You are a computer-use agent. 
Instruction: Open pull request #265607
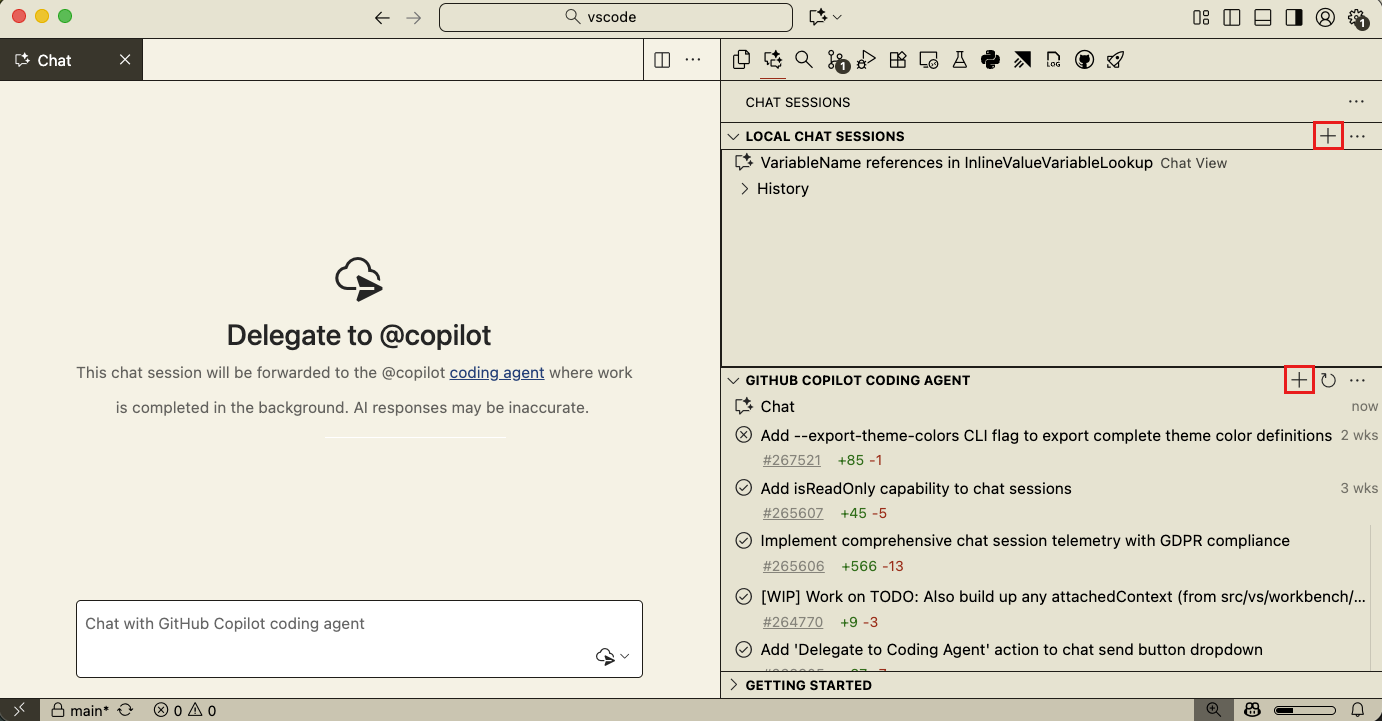(x=793, y=513)
